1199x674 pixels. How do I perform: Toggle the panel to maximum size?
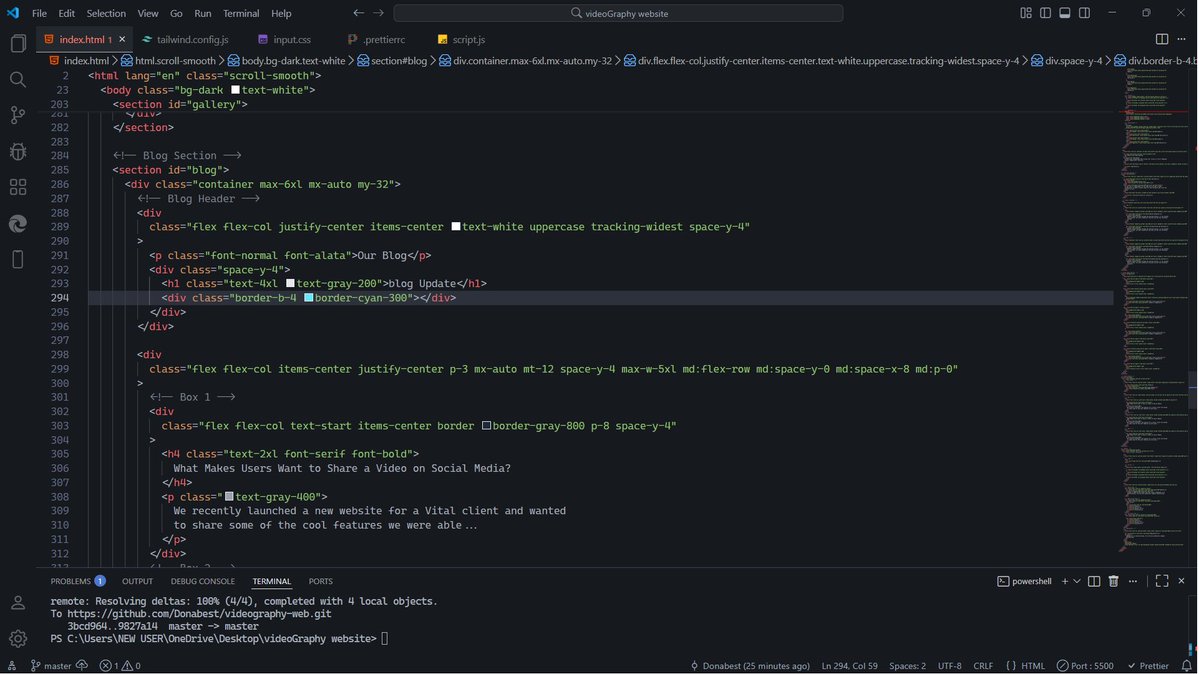click(x=1161, y=580)
